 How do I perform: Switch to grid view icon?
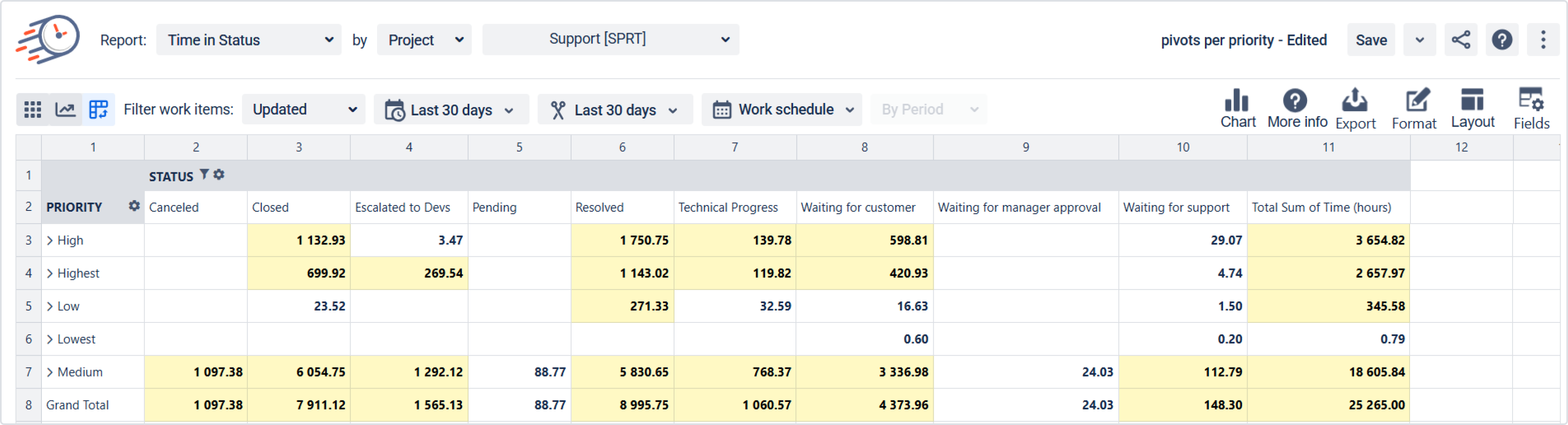click(x=32, y=110)
